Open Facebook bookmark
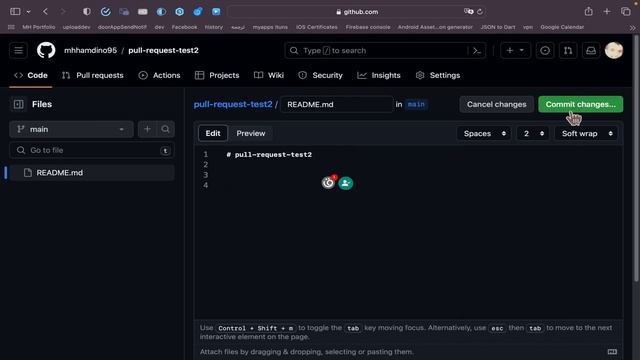 click(x=184, y=27)
